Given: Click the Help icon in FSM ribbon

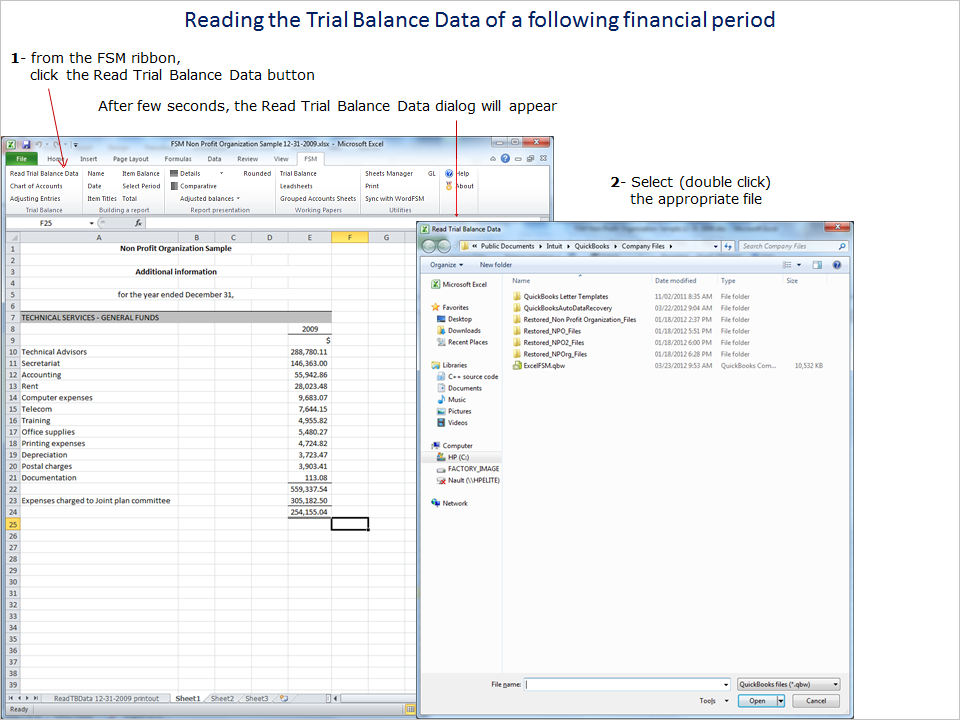Looking at the screenshot, I should click(449, 174).
